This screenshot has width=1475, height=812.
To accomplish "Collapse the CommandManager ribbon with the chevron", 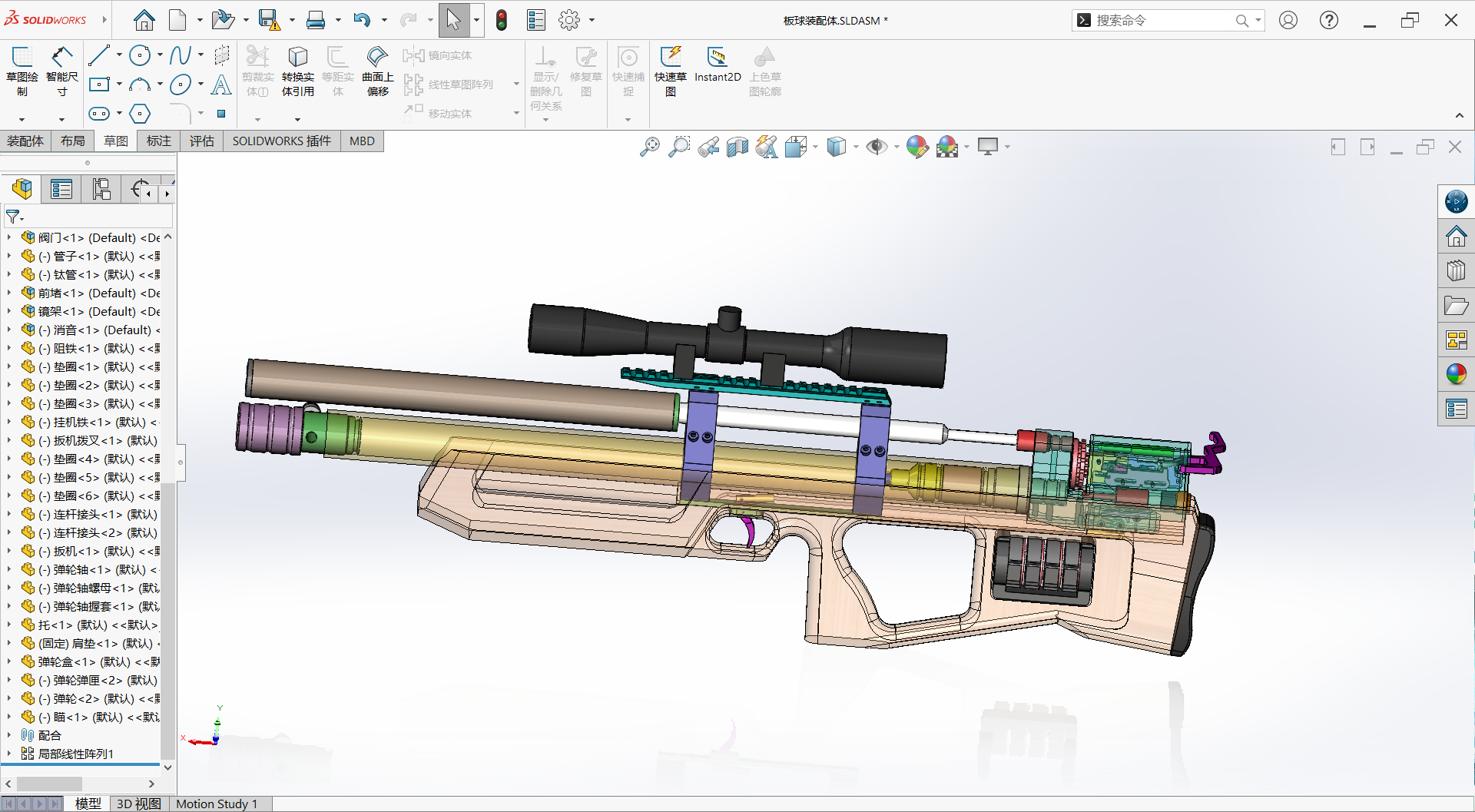I will pos(1460,115).
